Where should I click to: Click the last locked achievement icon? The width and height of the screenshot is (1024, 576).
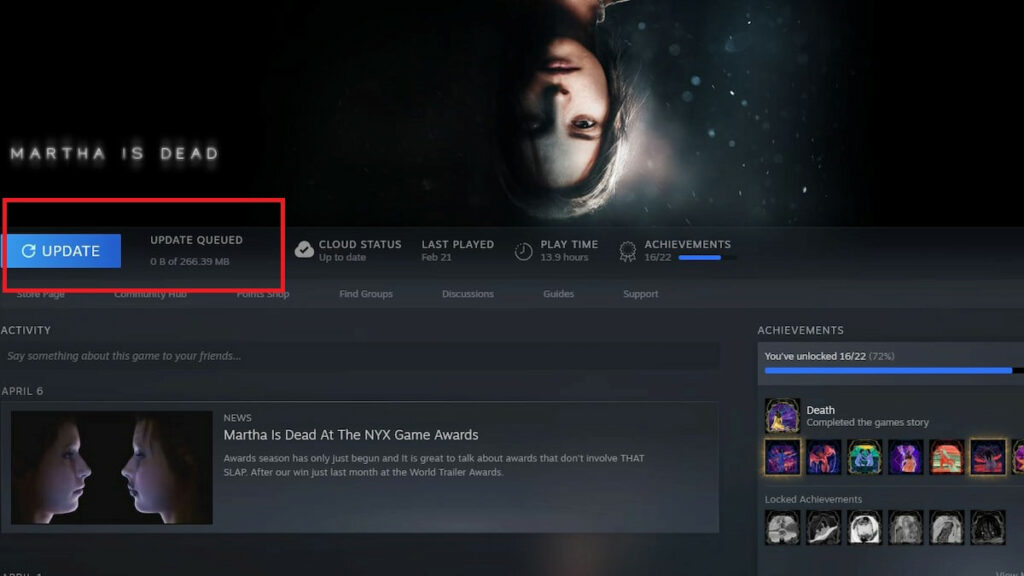click(x=987, y=527)
